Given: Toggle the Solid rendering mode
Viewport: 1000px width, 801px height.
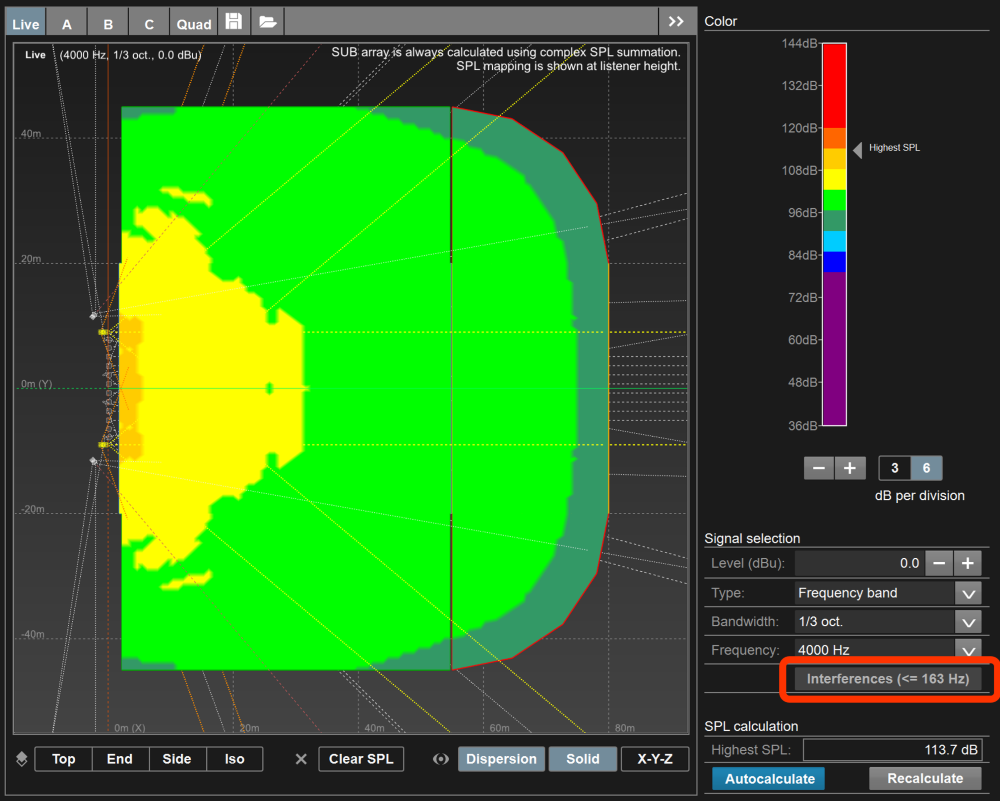Looking at the screenshot, I should pyautogui.click(x=582, y=759).
